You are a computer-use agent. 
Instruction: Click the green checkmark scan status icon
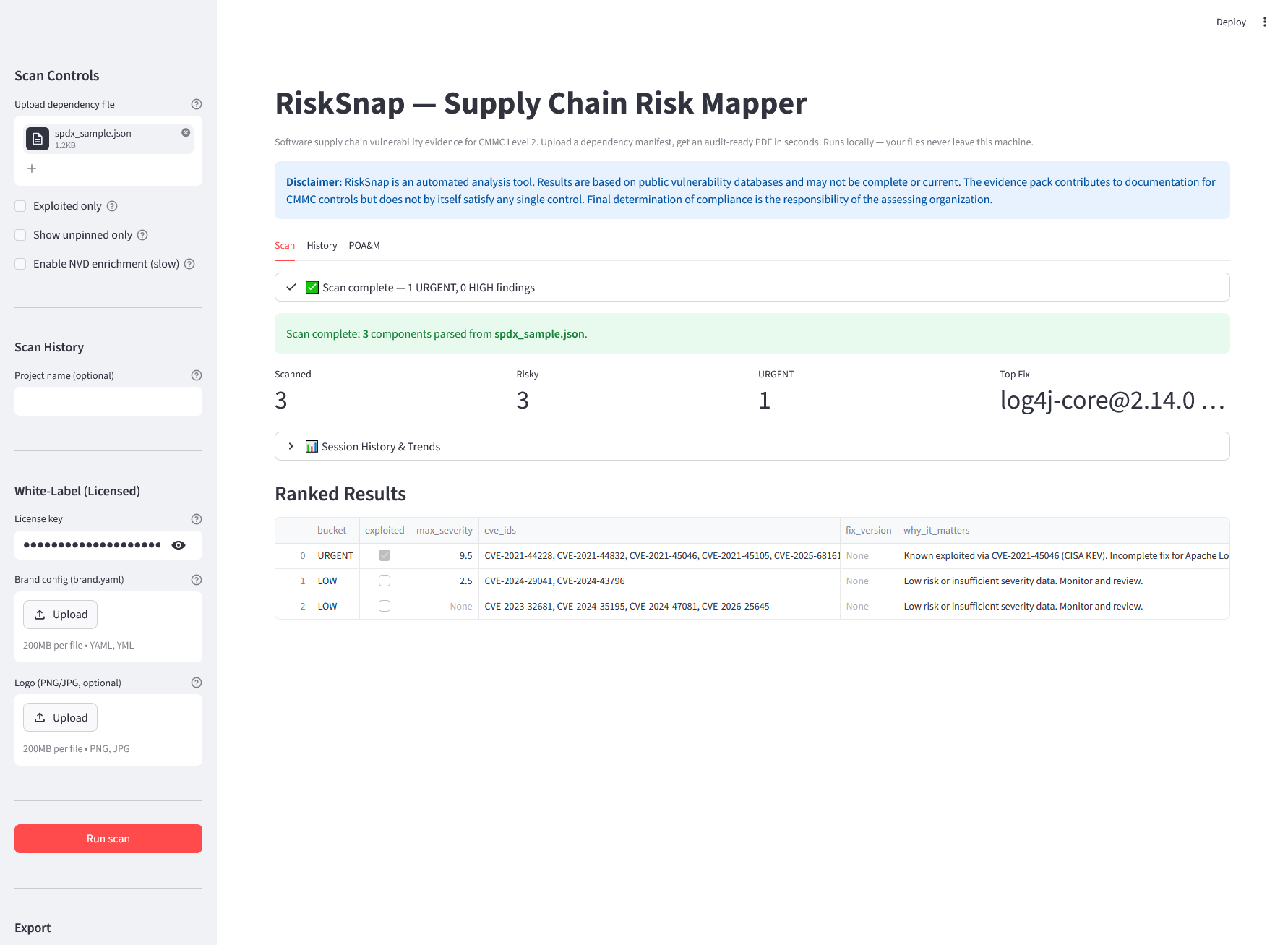pos(312,287)
